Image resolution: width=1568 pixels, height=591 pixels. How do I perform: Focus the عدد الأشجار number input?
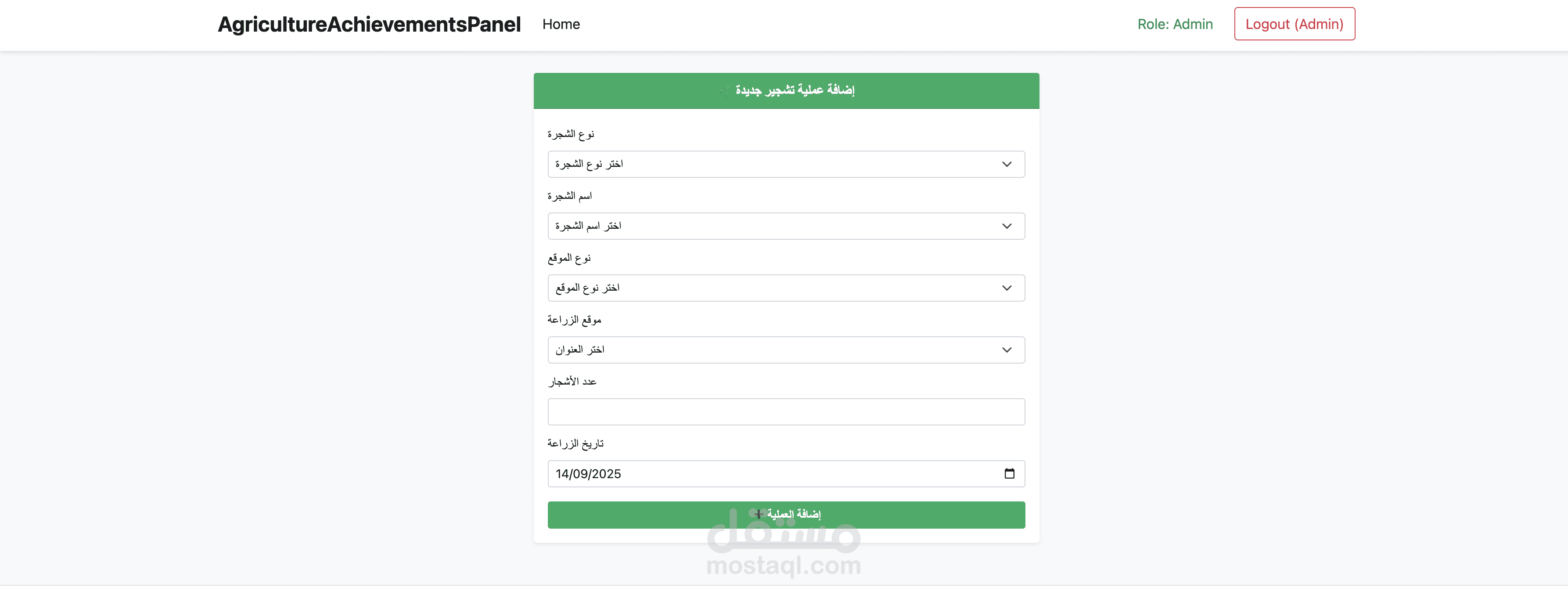785,412
